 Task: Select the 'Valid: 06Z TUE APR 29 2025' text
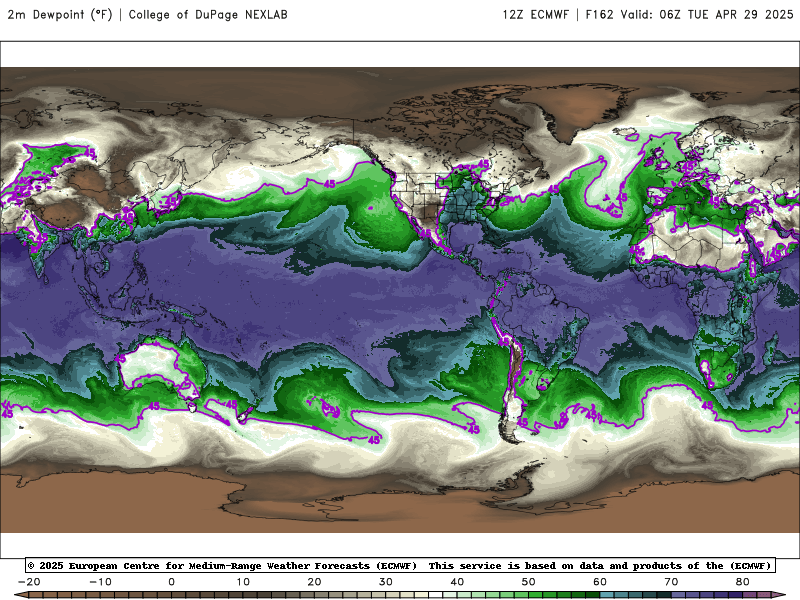707,15
